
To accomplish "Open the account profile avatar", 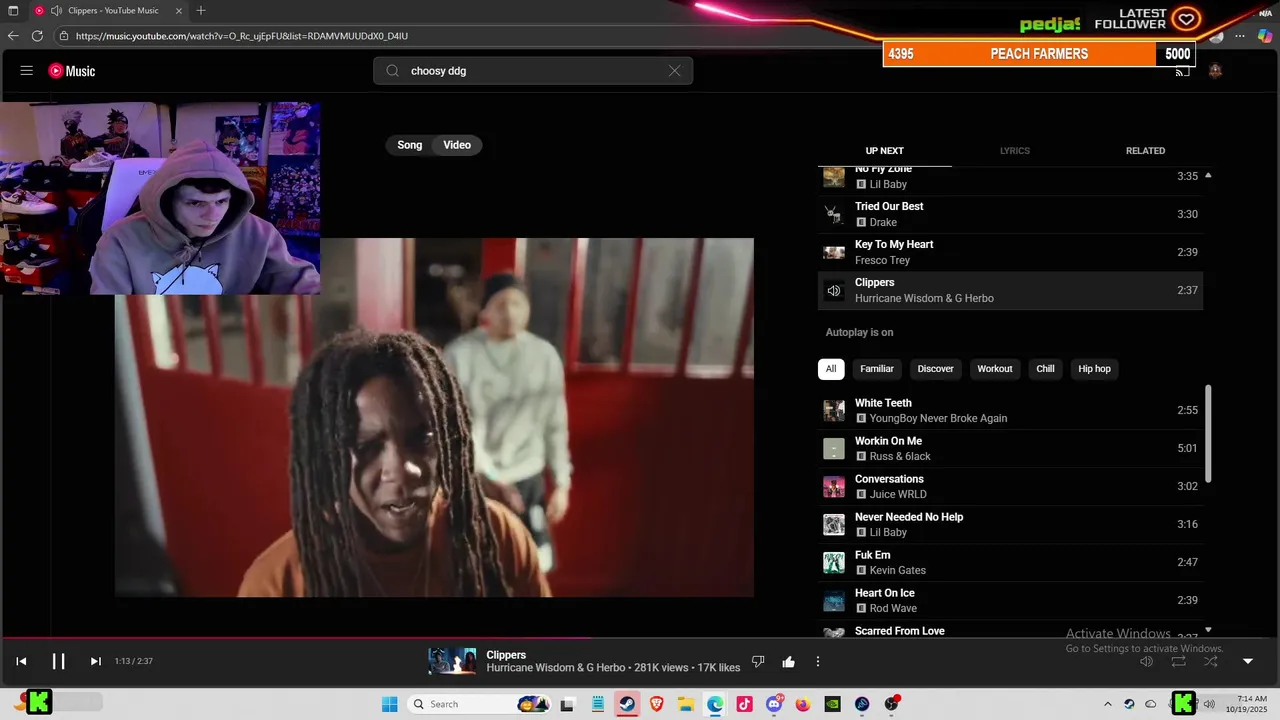I will pos(1215,71).
